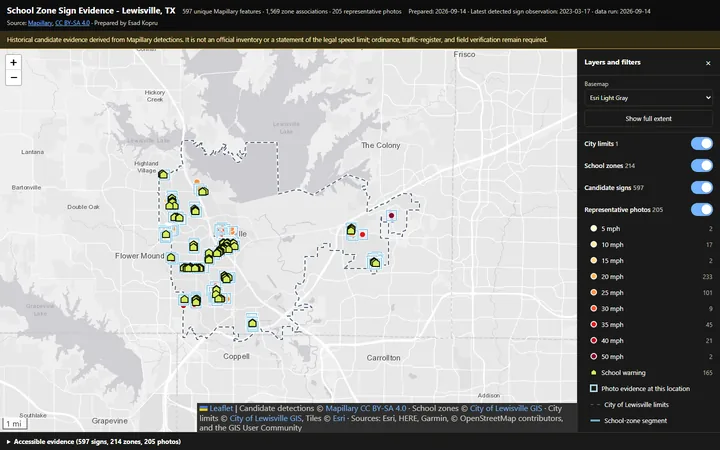
Task: Click school marker next to Flower Mound label
Action: [x=171, y=257]
